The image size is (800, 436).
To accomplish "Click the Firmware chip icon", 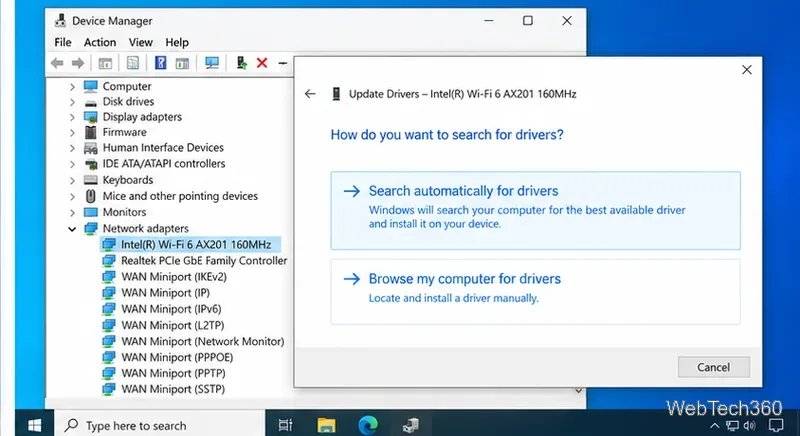I will [91, 133].
